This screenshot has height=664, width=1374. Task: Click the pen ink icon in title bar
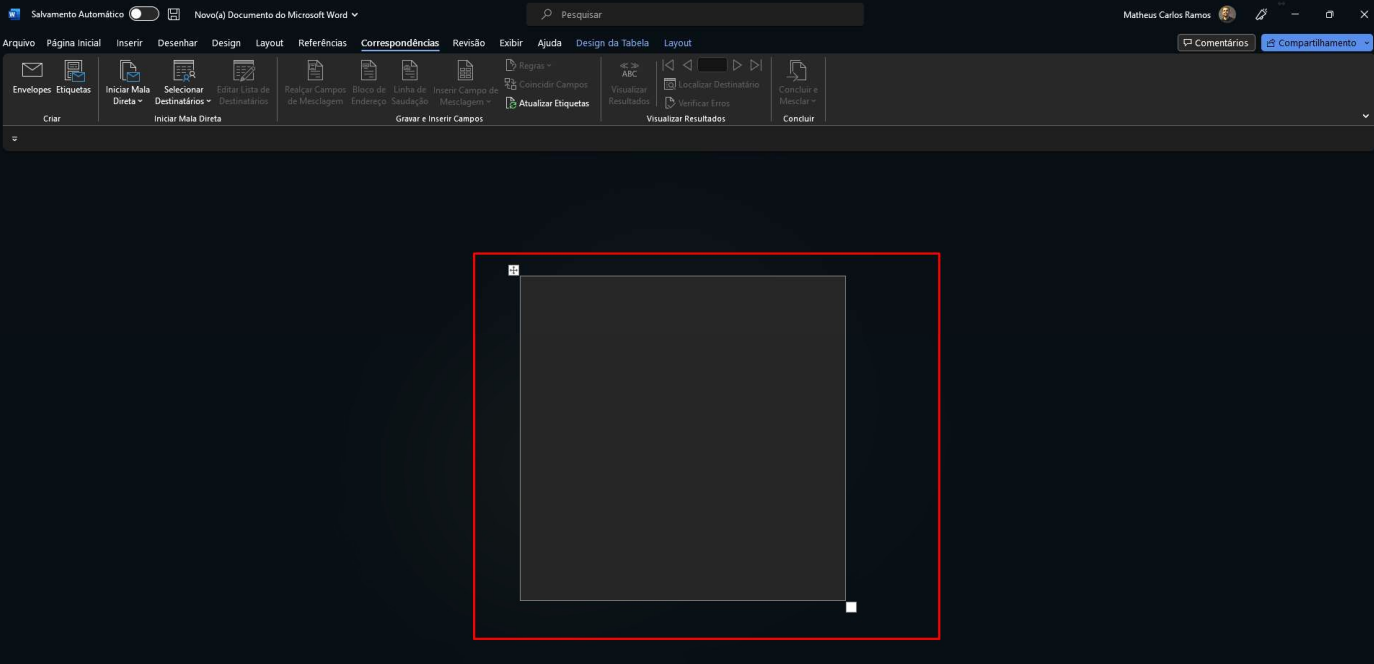(x=1262, y=15)
